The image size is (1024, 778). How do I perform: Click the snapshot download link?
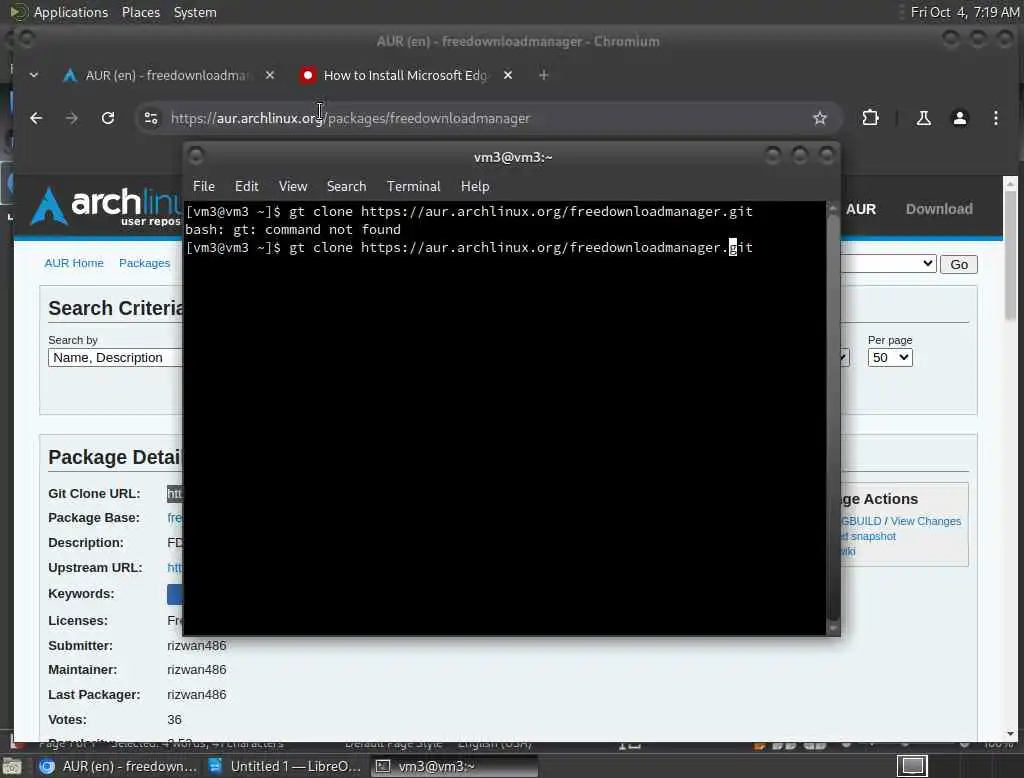869,536
